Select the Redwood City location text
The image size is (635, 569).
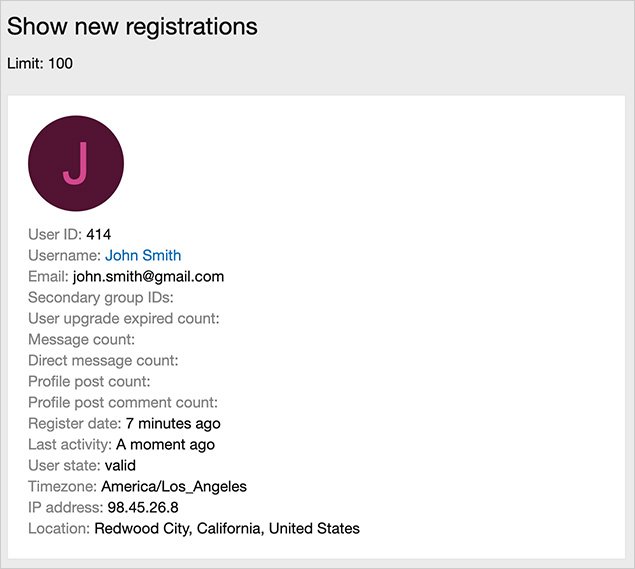point(227,528)
